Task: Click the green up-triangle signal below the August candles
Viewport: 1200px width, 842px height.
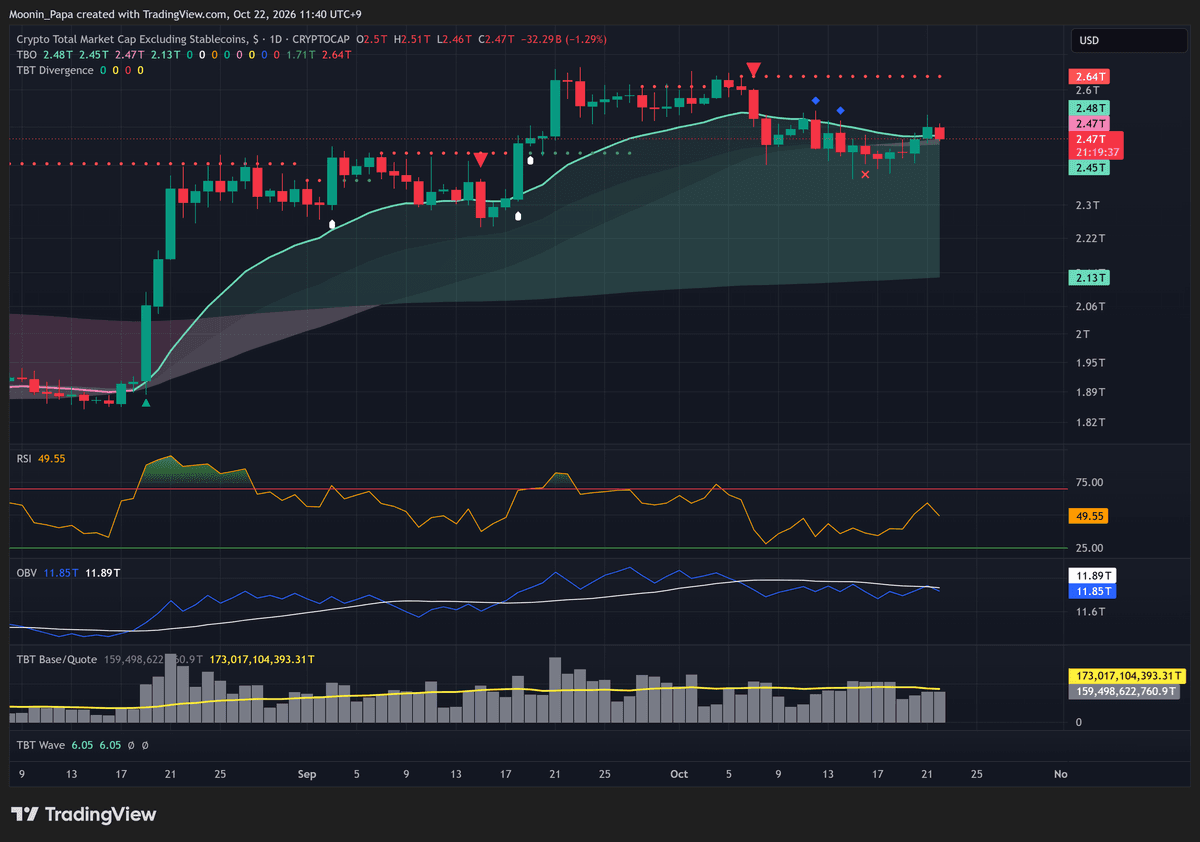Action: click(147, 402)
